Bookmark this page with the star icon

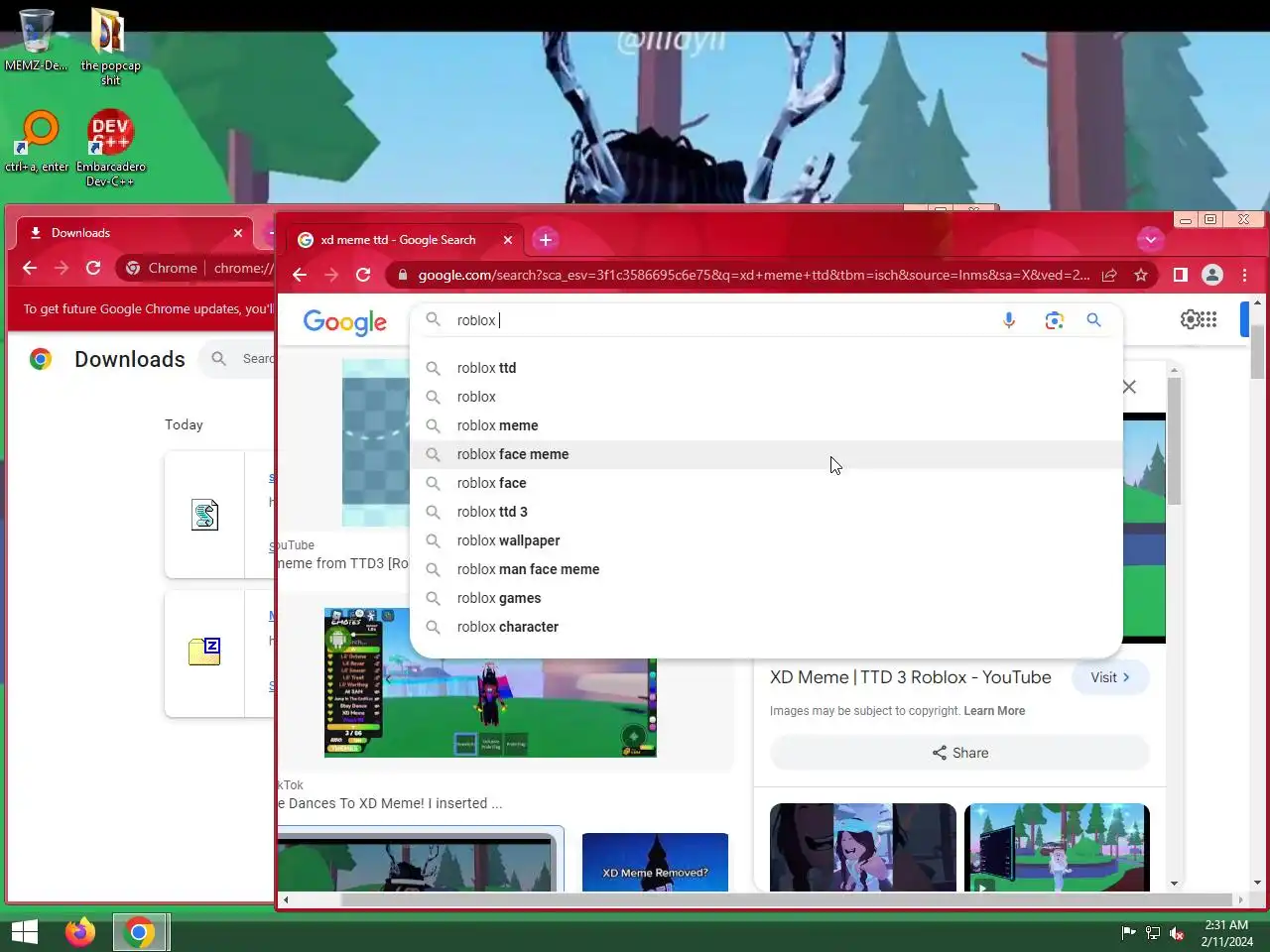tap(1141, 275)
